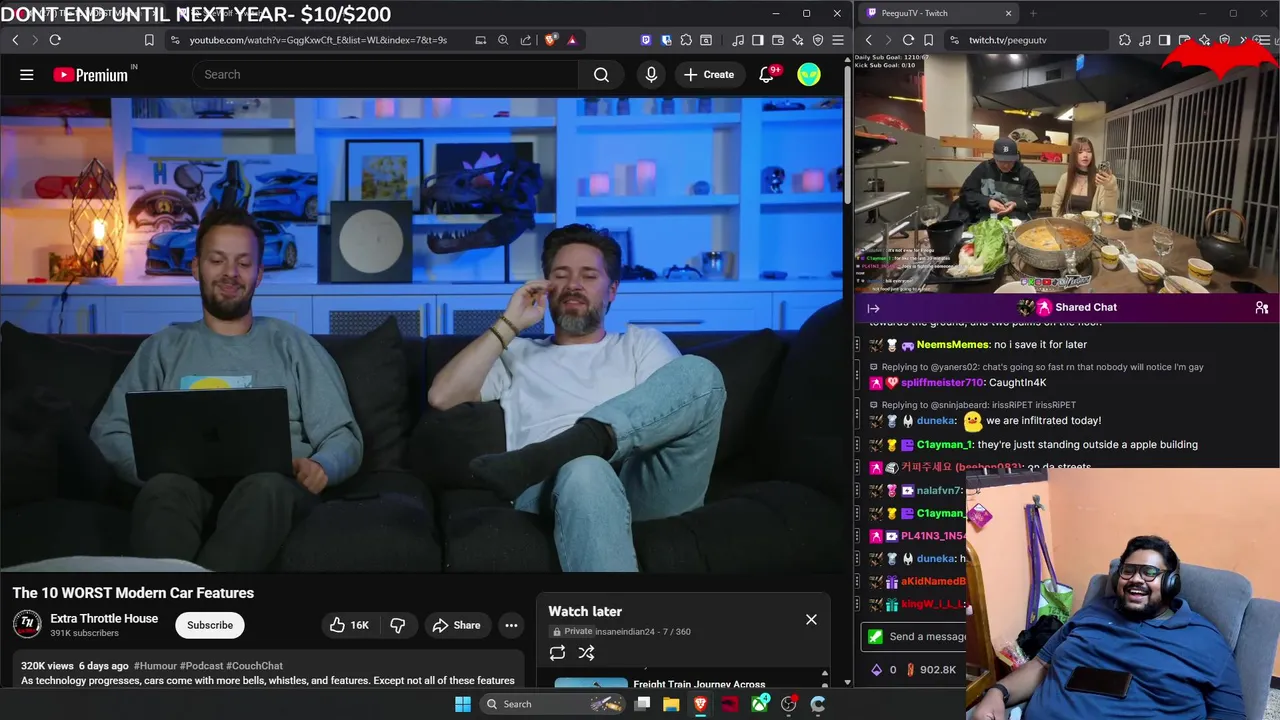Click duneka username in infiltrated message

[x=936, y=421]
